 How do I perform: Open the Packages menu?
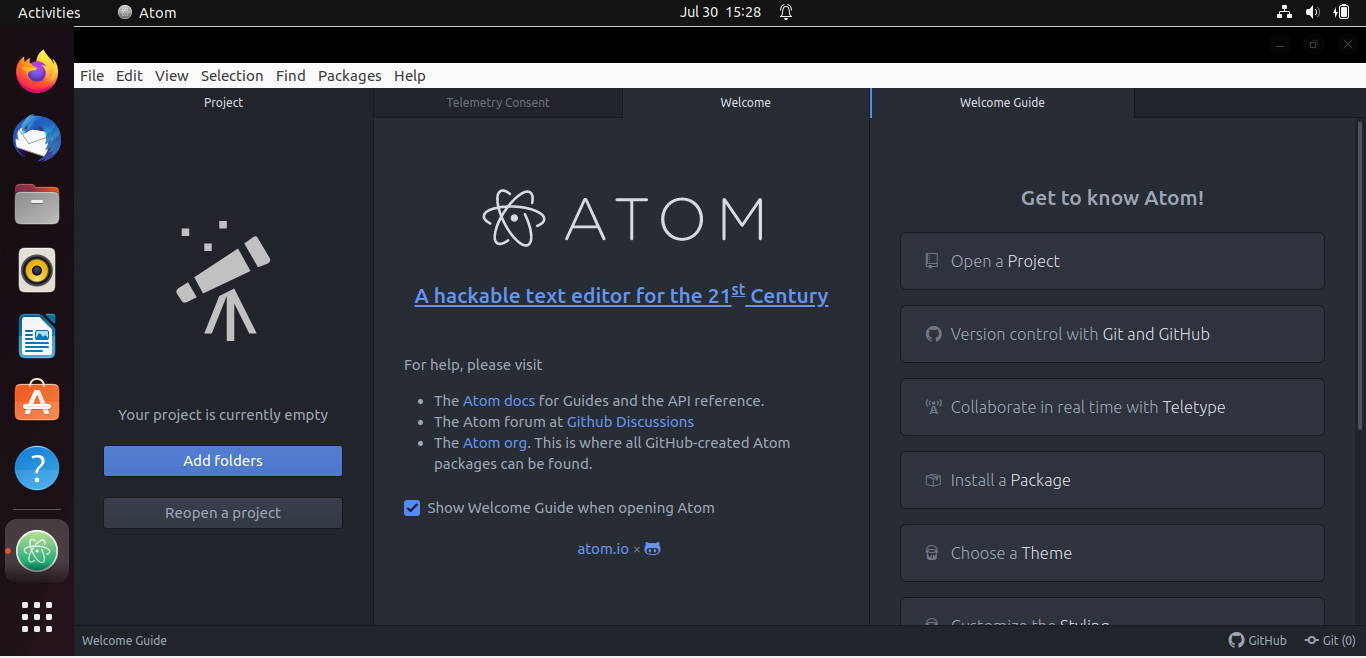click(350, 76)
